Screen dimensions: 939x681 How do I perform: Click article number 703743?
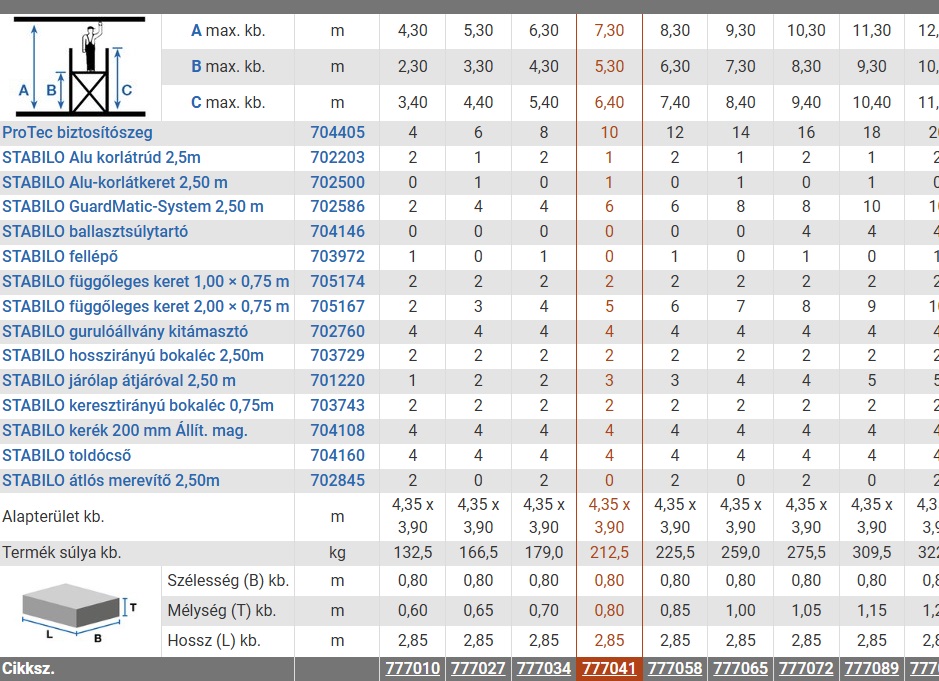click(x=338, y=405)
